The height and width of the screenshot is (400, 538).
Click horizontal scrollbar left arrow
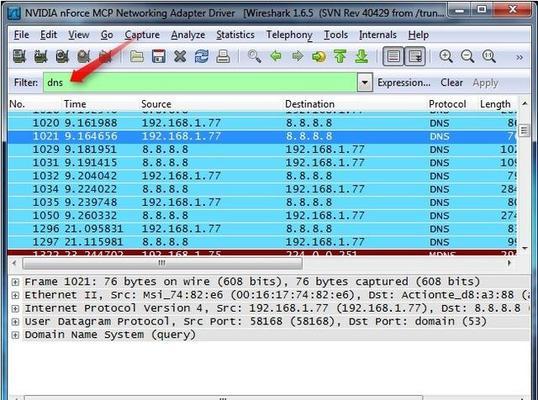pos(14,263)
